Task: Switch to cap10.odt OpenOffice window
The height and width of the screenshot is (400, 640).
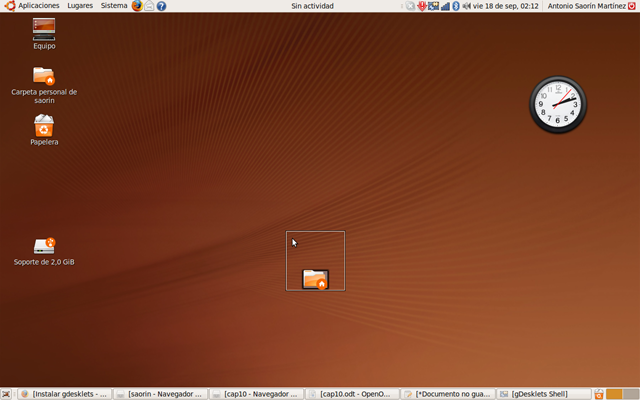Action: (x=352, y=394)
